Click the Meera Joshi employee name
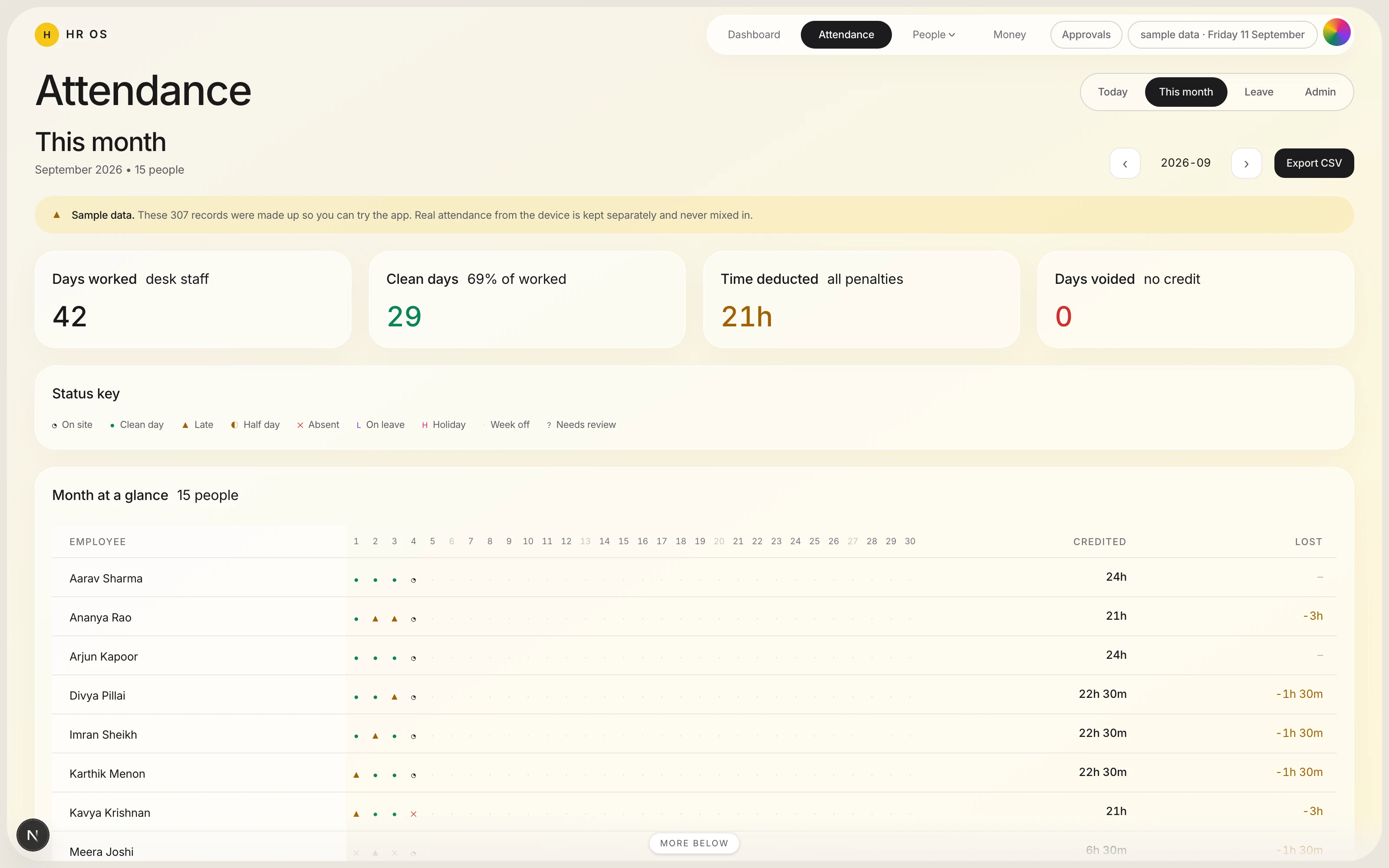The width and height of the screenshot is (1389, 868). click(102, 852)
